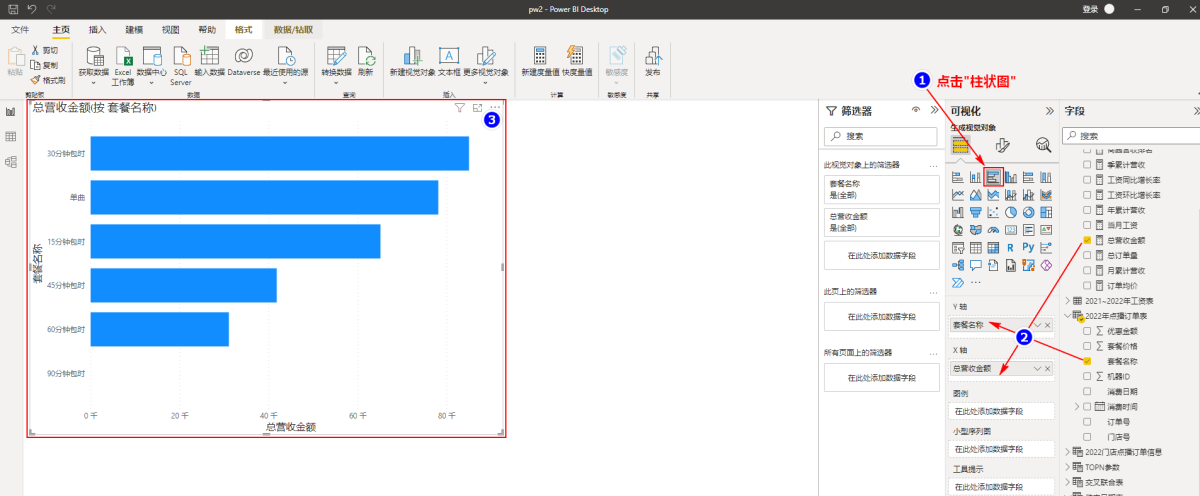
Task: Click 更多视觉对象 button
Action: point(486,63)
